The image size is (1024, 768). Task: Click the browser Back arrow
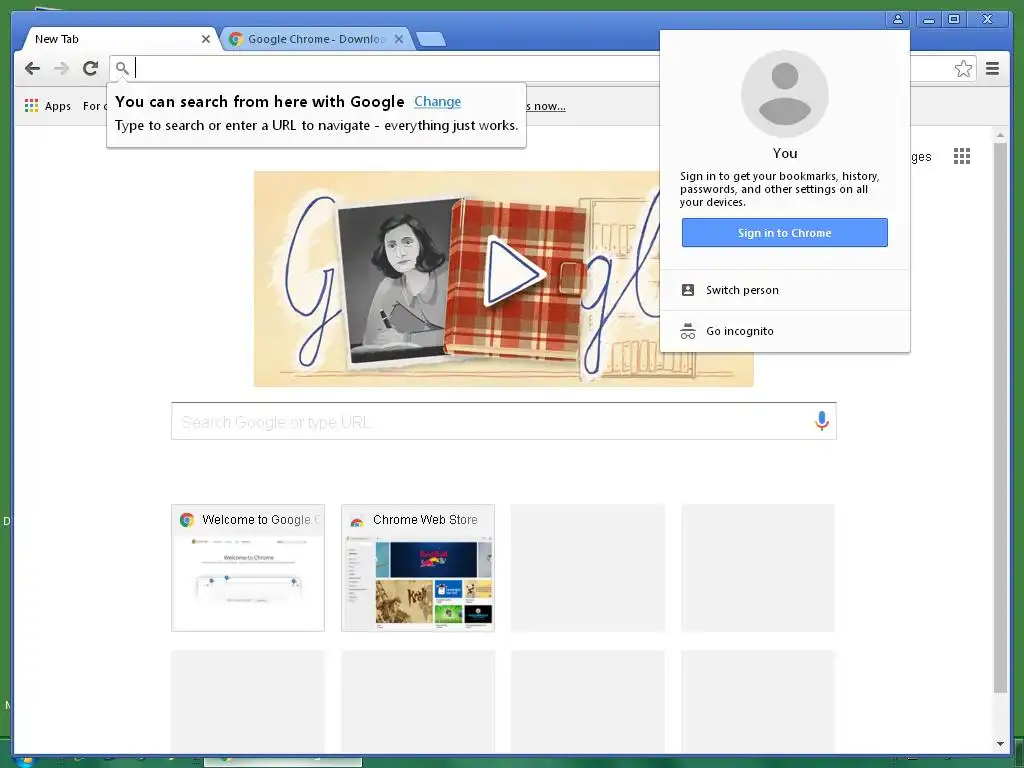click(x=32, y=68)
